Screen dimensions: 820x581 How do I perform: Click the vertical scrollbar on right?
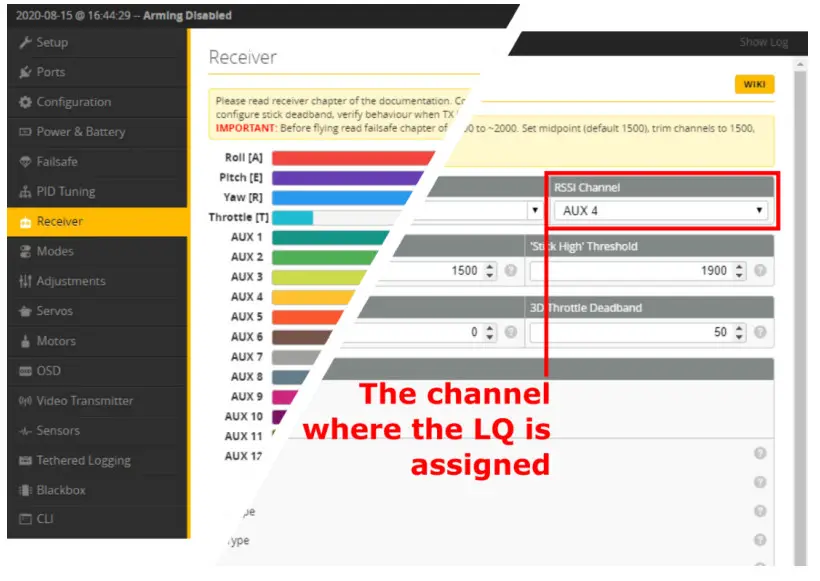(800, 314)
